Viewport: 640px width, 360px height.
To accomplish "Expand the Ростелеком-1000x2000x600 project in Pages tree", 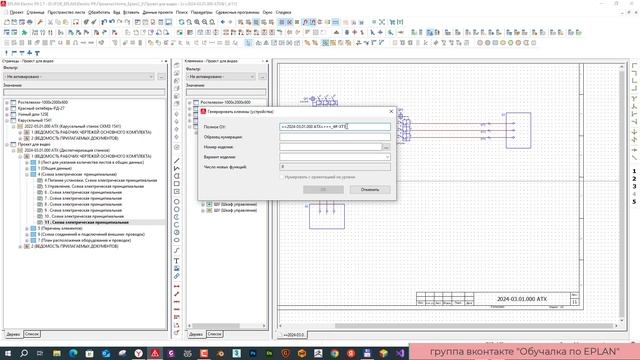I will (7, 102).
